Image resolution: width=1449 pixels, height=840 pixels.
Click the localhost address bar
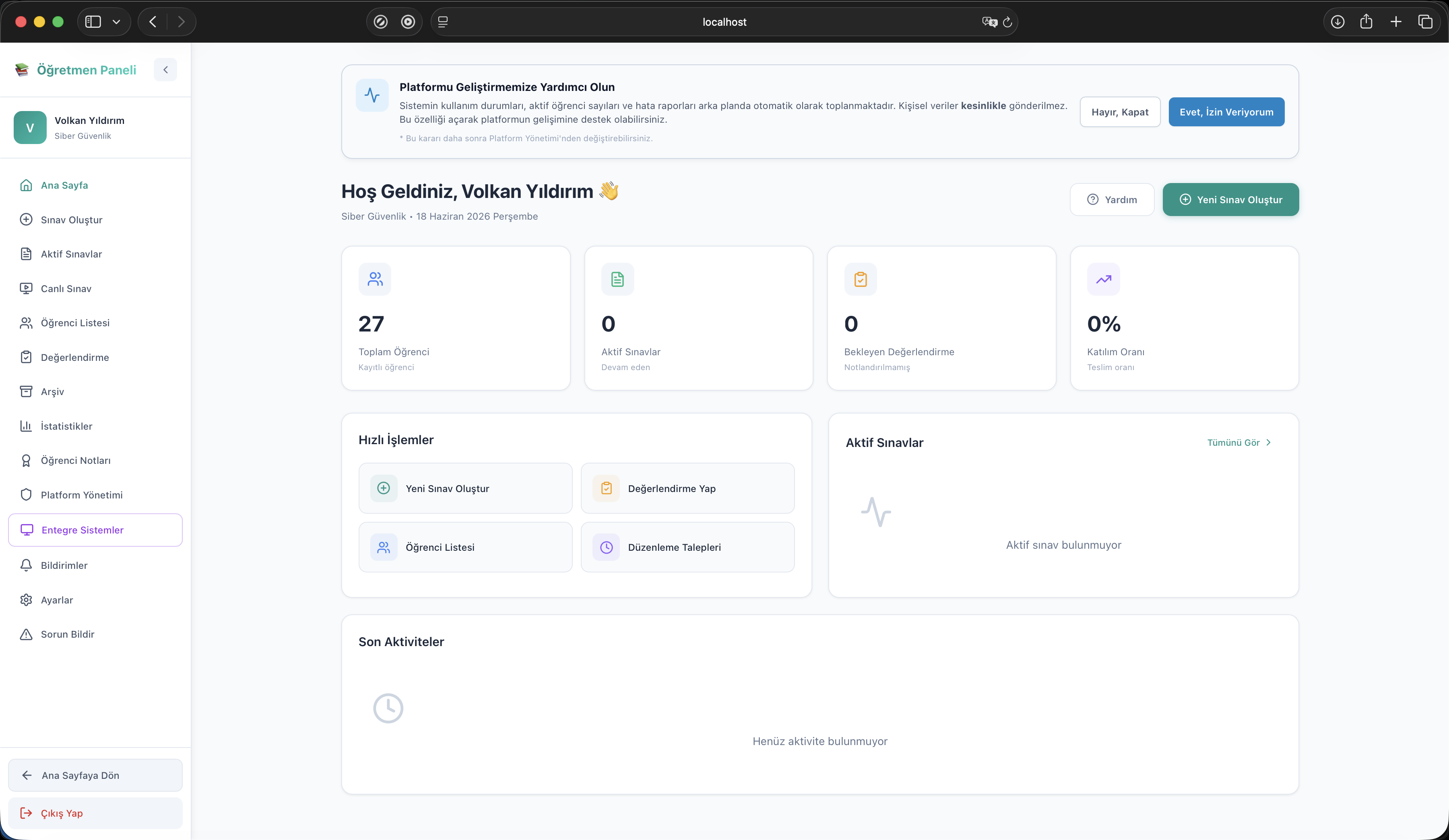tap(724, 22)
